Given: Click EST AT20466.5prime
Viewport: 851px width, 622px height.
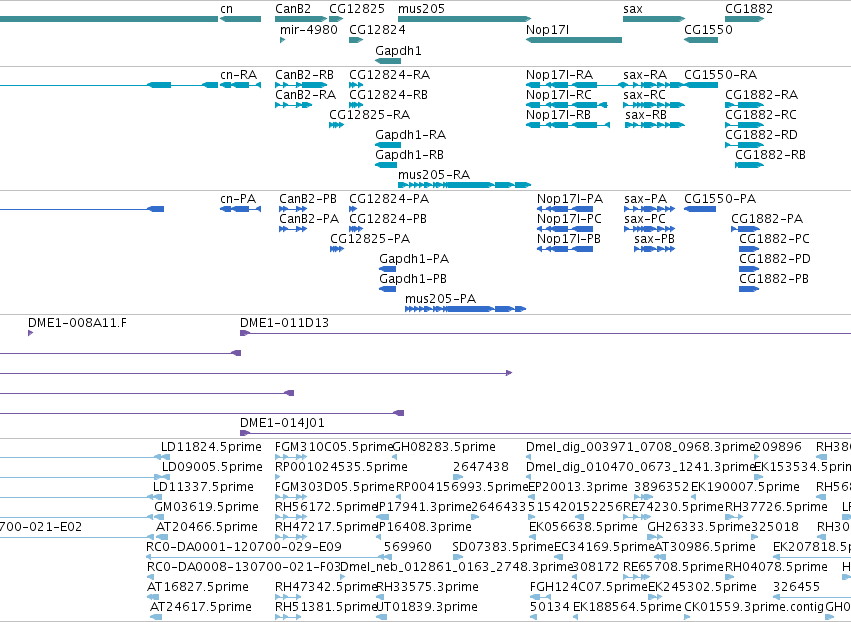Looking at the screenshot, I should click(207, 527).
